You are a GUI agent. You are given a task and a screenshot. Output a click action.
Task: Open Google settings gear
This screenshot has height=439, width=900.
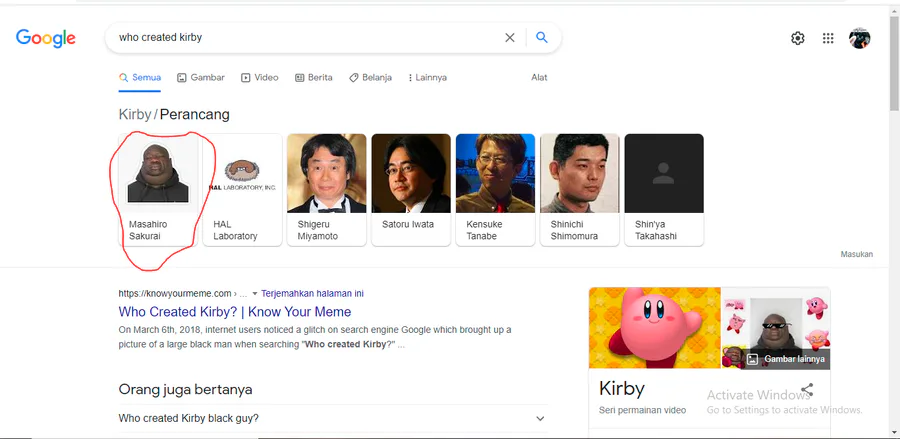798,38
